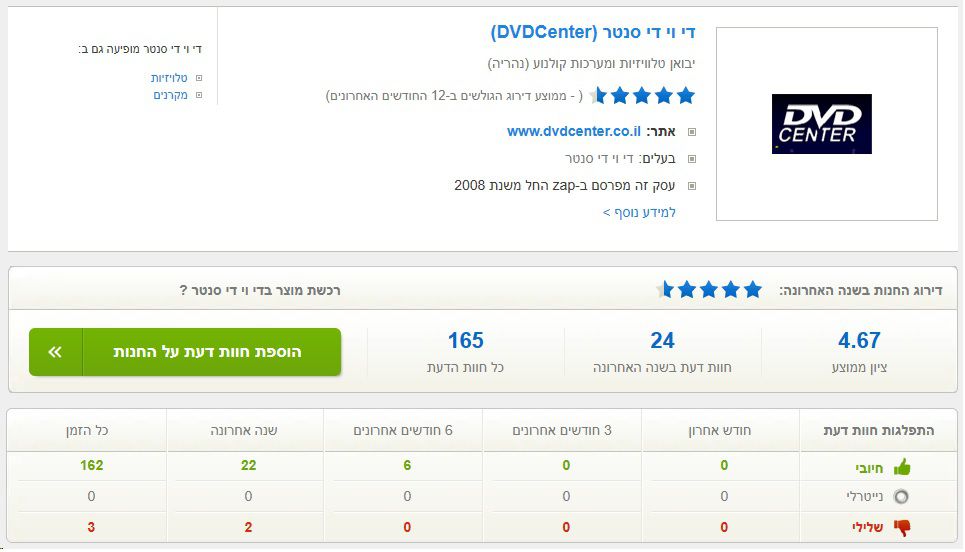Select the 24 reviews in last year count
965x552 pixels.
tap(662, 341)
